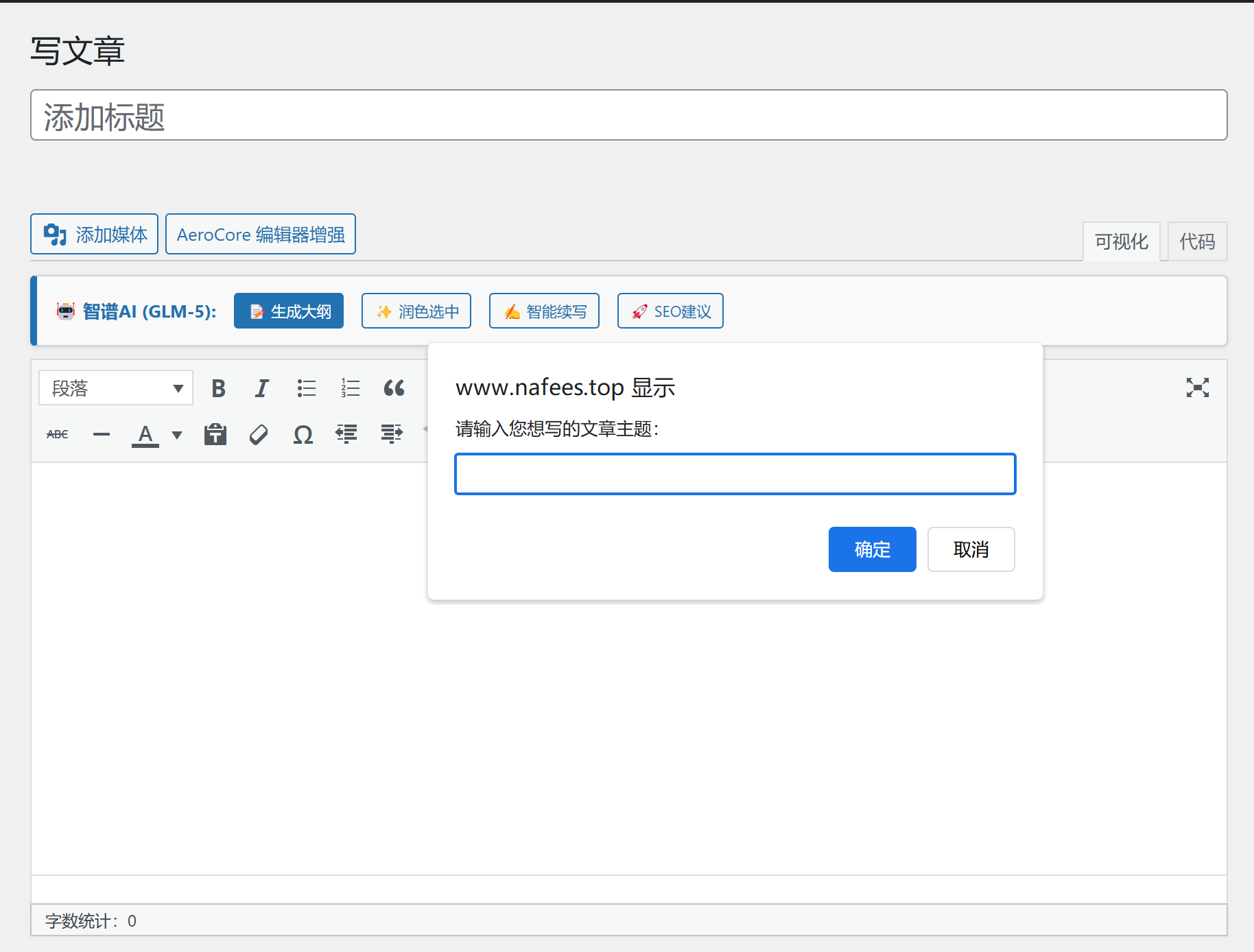
Task: Enable distraction-free fullscreen mode
Action: coord(1197,388)
